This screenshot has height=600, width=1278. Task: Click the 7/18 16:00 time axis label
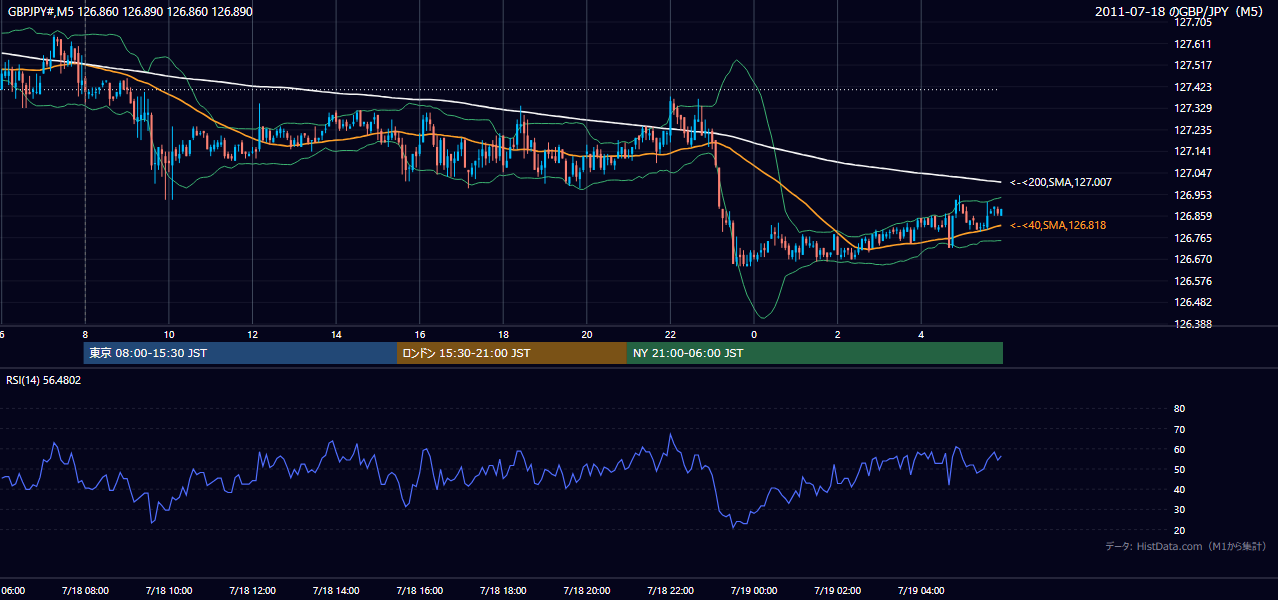(x=419, y=591)
